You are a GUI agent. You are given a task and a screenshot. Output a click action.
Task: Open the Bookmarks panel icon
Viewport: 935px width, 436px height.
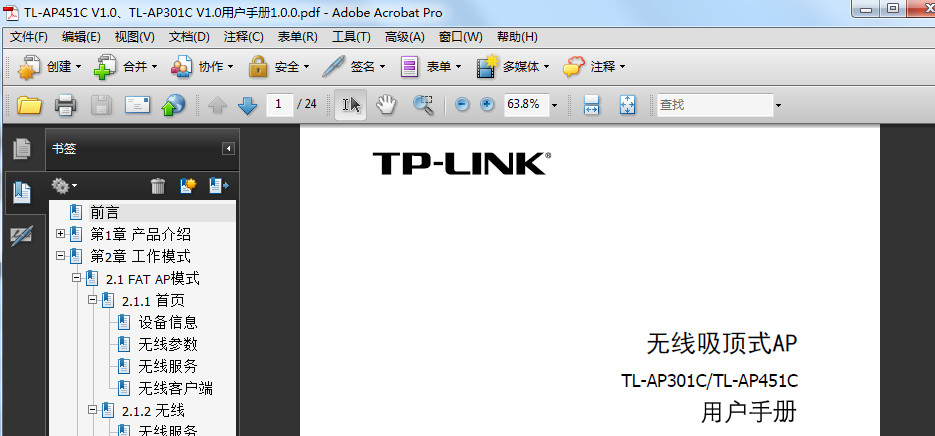[x=22, y=193]
